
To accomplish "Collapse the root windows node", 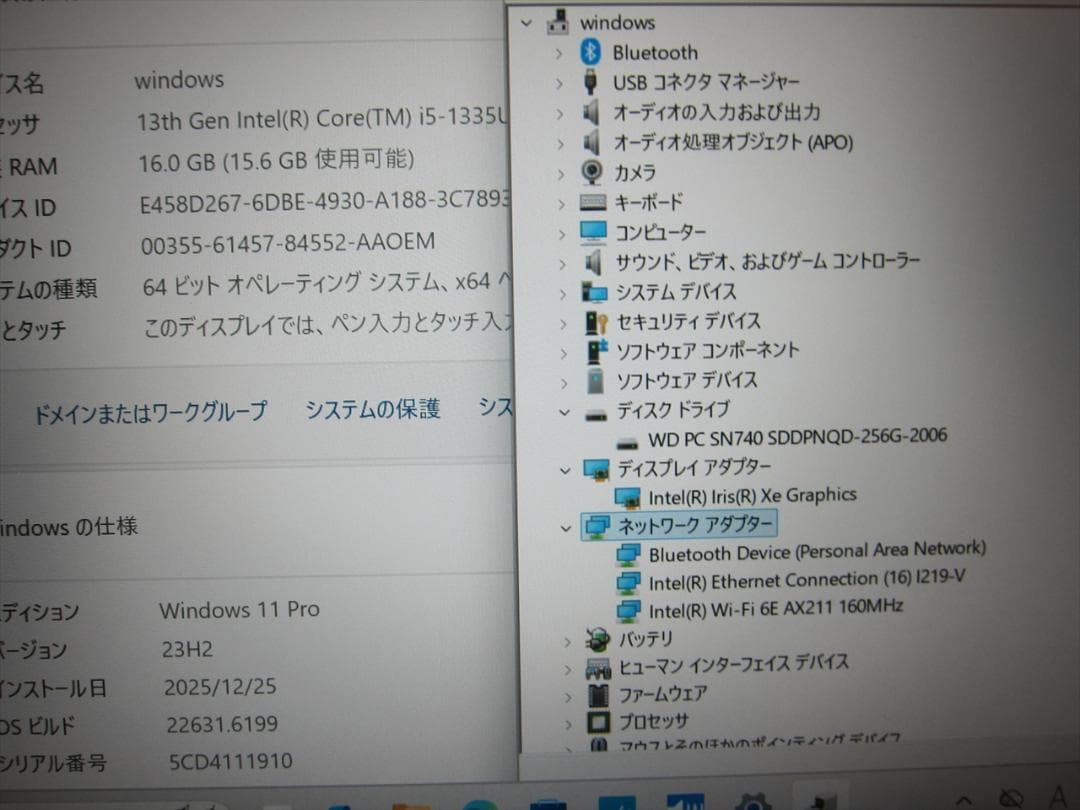I will (x=527, y=23).
